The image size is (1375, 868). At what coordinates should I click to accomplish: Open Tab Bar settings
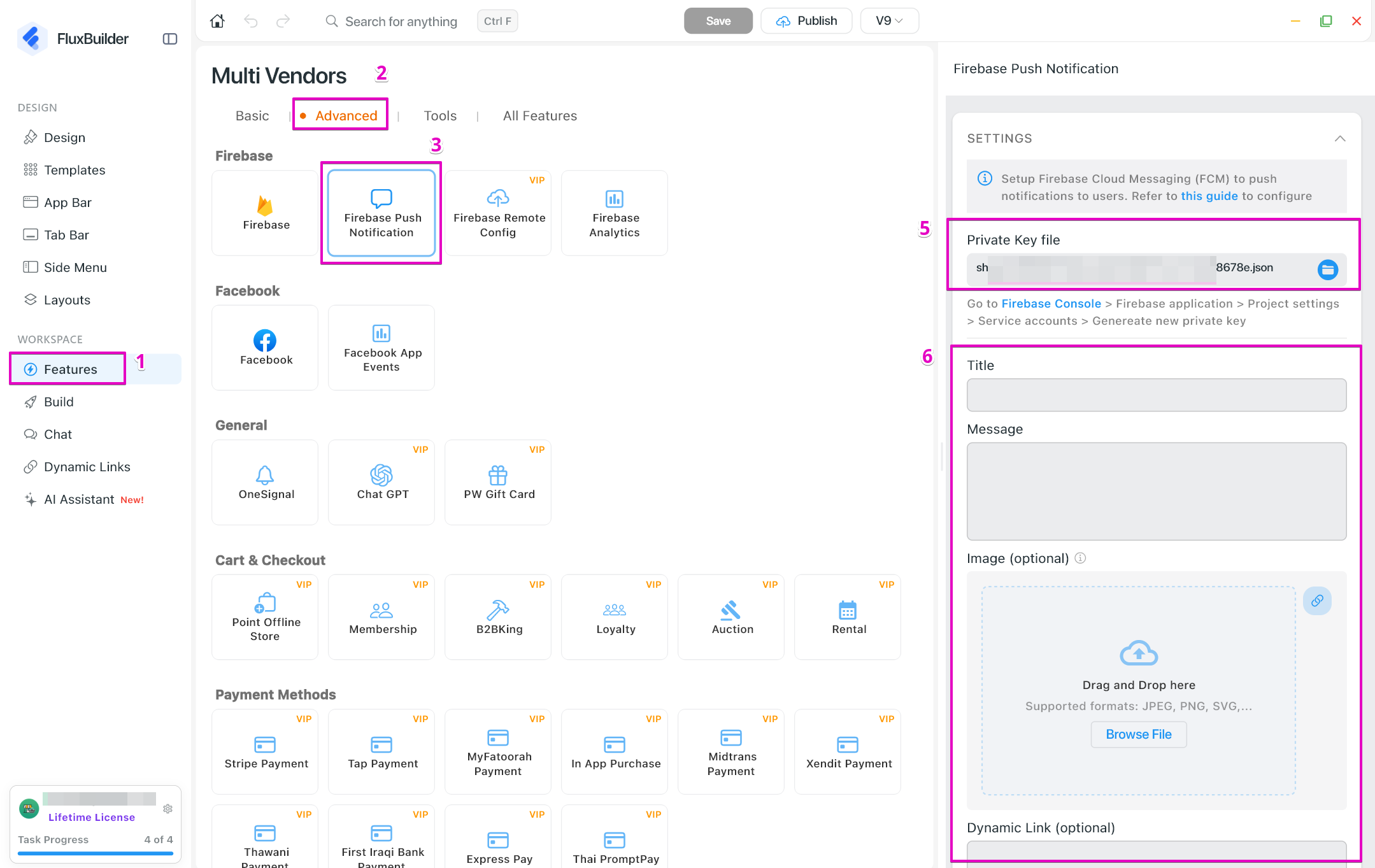(x=96, y=235)
